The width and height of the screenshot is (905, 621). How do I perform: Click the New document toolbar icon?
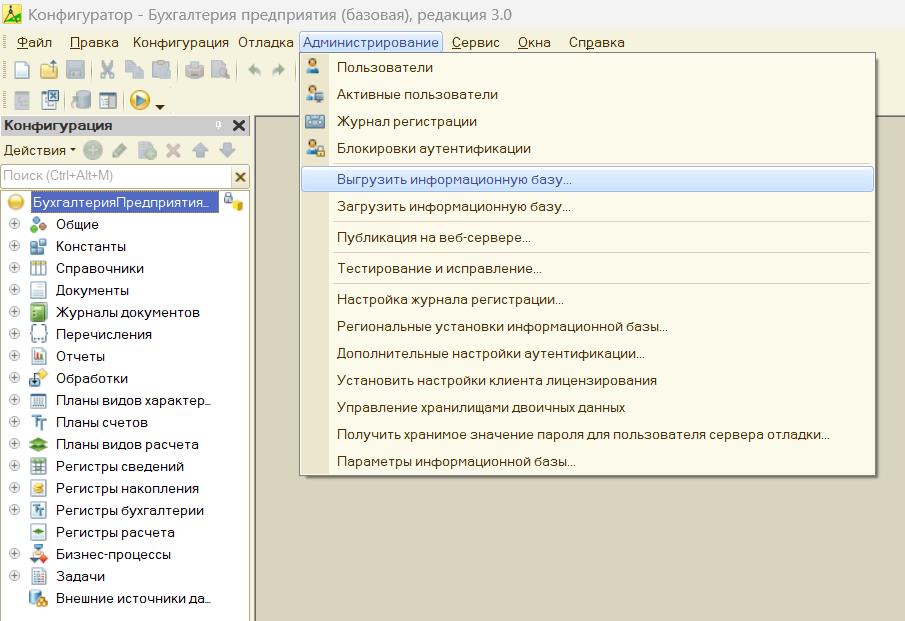[x=21, y=70]
